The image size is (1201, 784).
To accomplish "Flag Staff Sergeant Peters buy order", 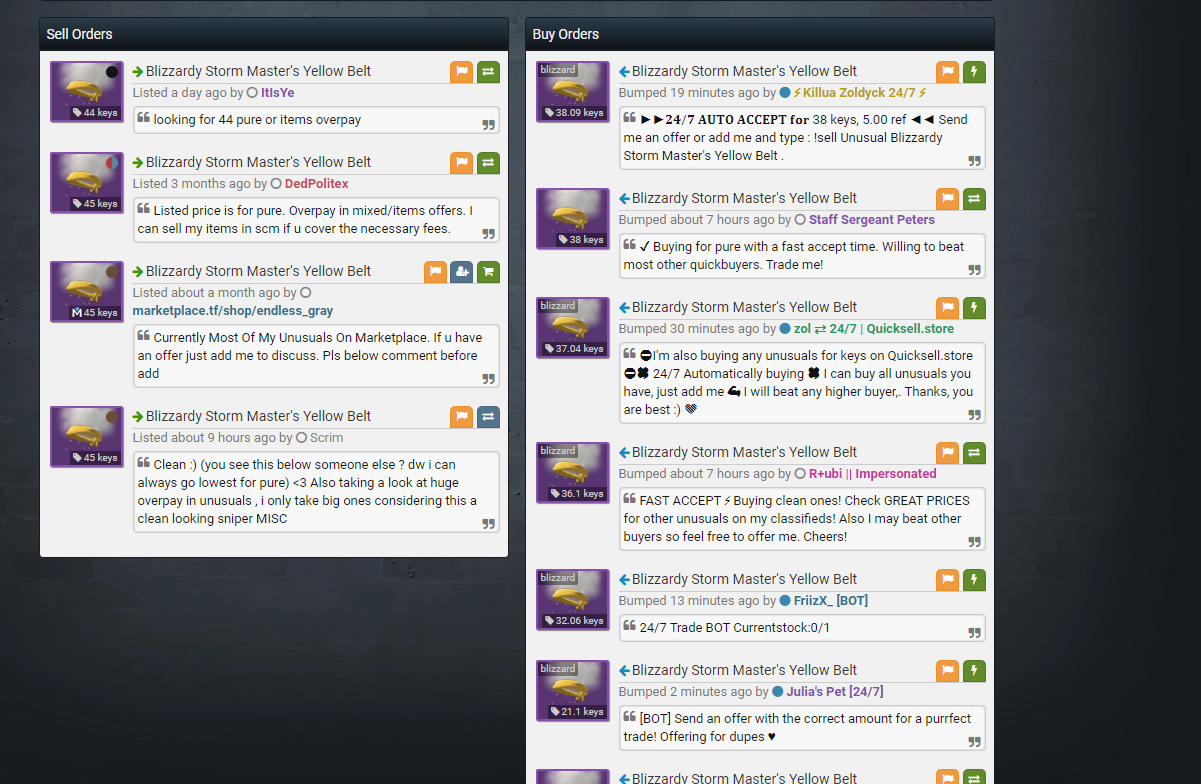I will 947,199.
